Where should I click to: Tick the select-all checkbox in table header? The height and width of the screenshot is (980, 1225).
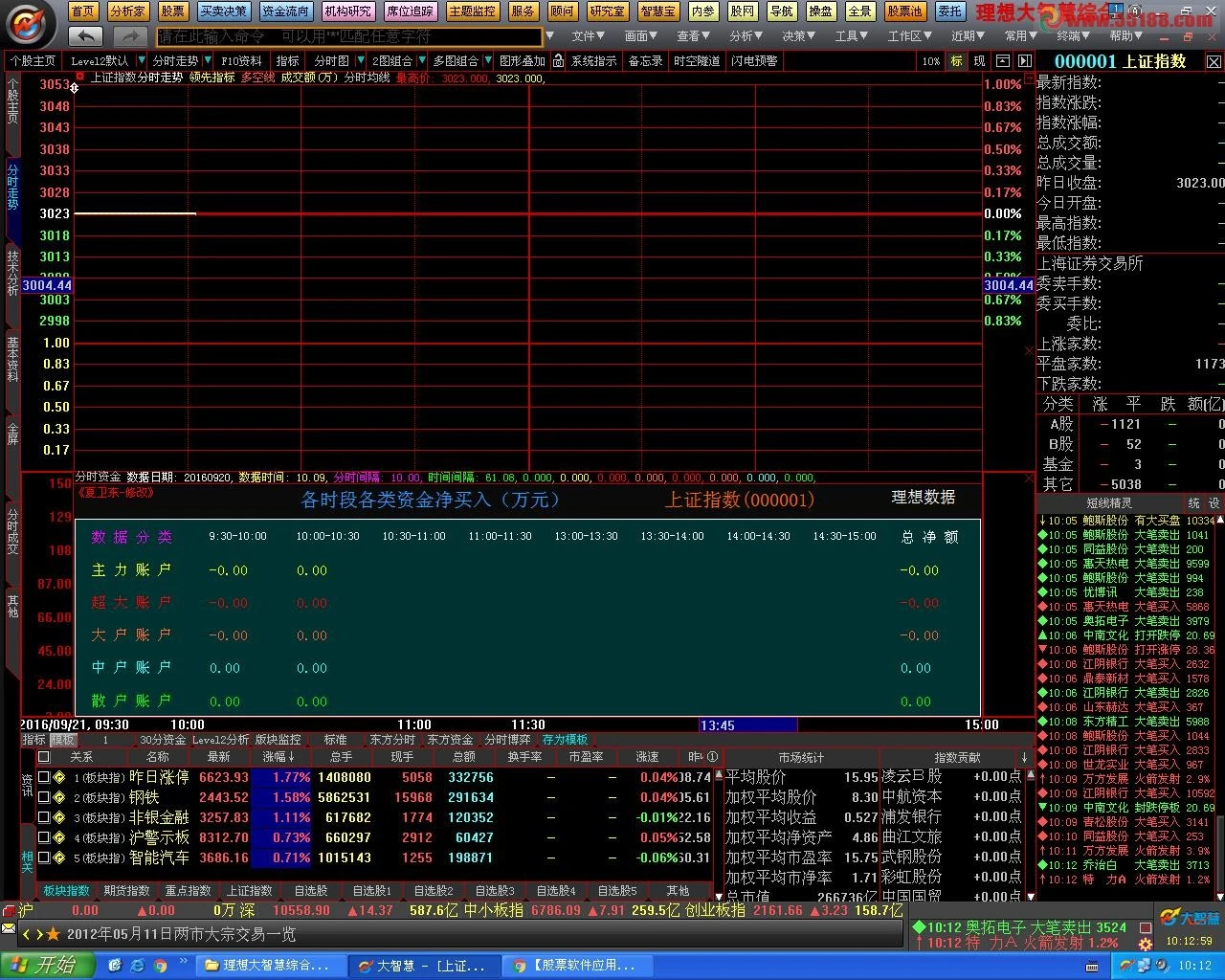(43, 756)
